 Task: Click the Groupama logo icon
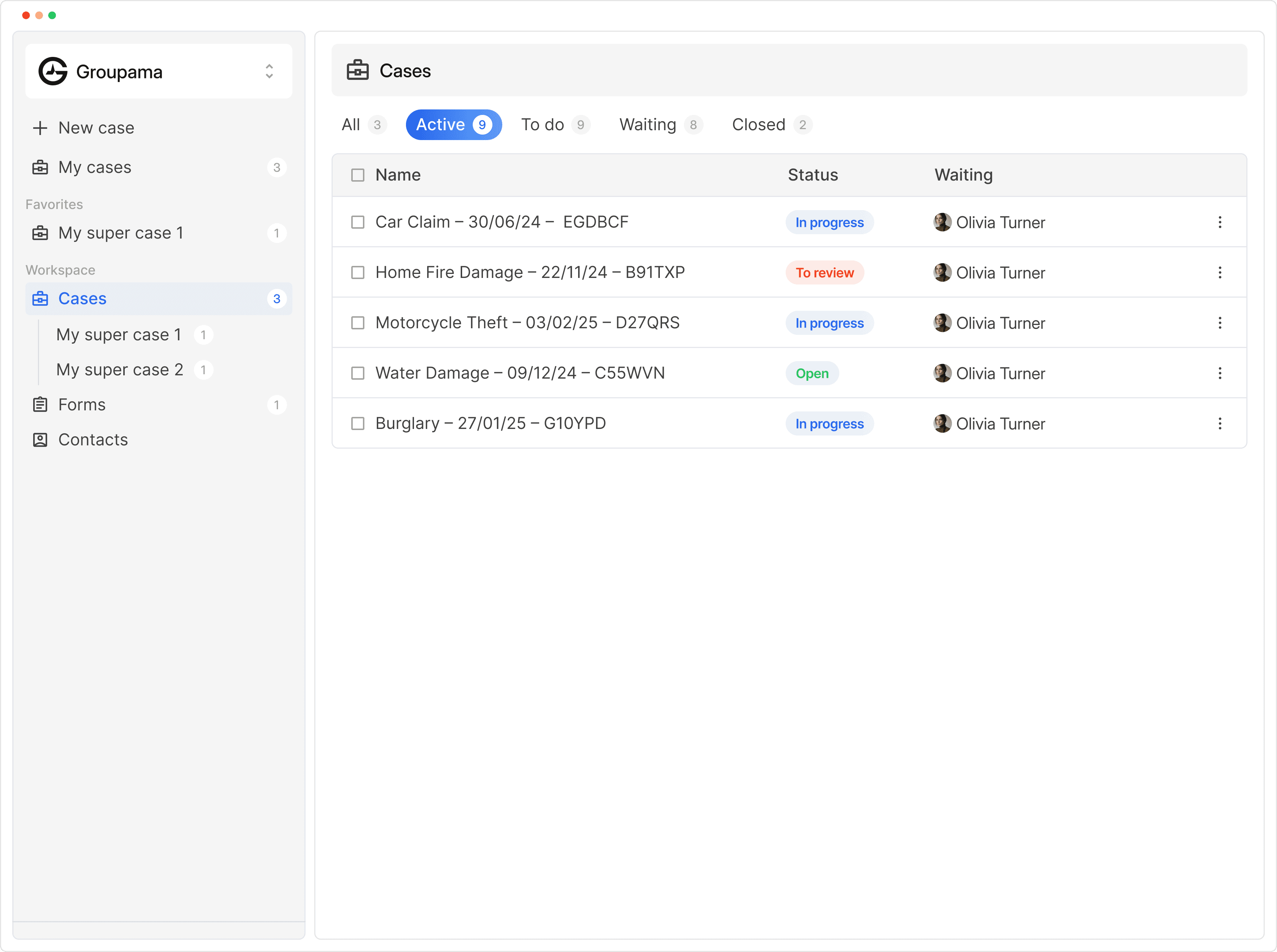click(53, 71)
